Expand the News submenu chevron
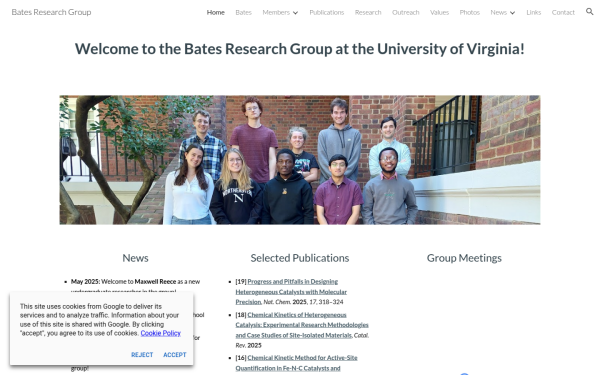The image size is (600, 375). (x=512, y=13)
